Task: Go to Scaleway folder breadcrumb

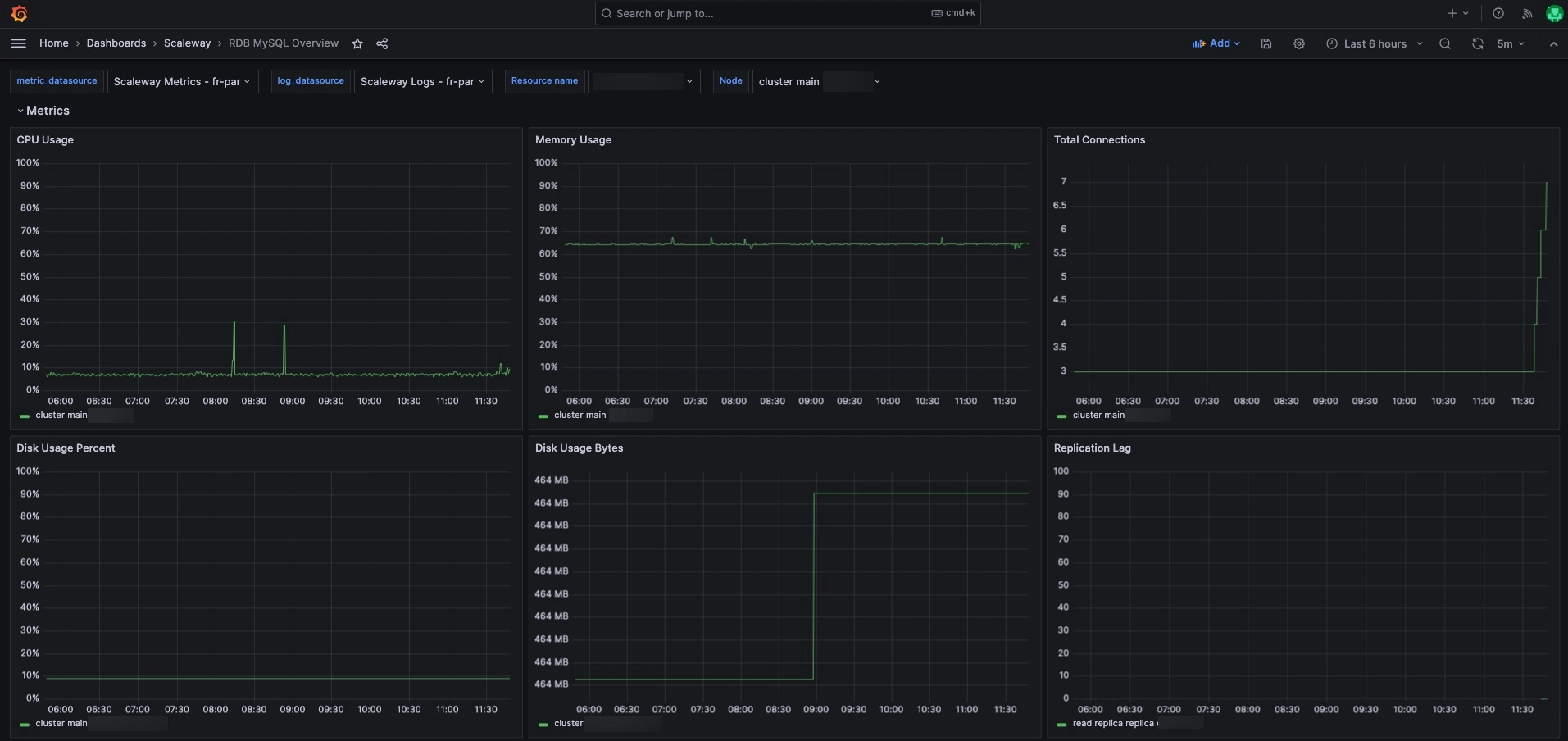Action: click(x=187, y=43)
